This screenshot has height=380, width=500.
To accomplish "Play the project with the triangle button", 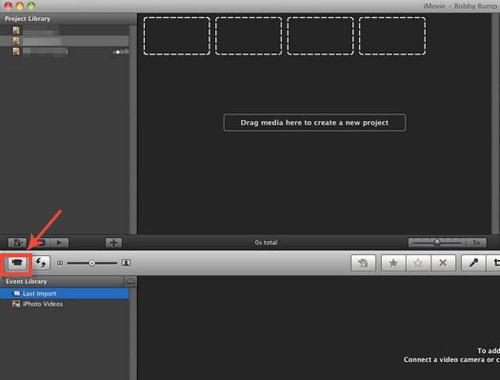I will point(59,242).
